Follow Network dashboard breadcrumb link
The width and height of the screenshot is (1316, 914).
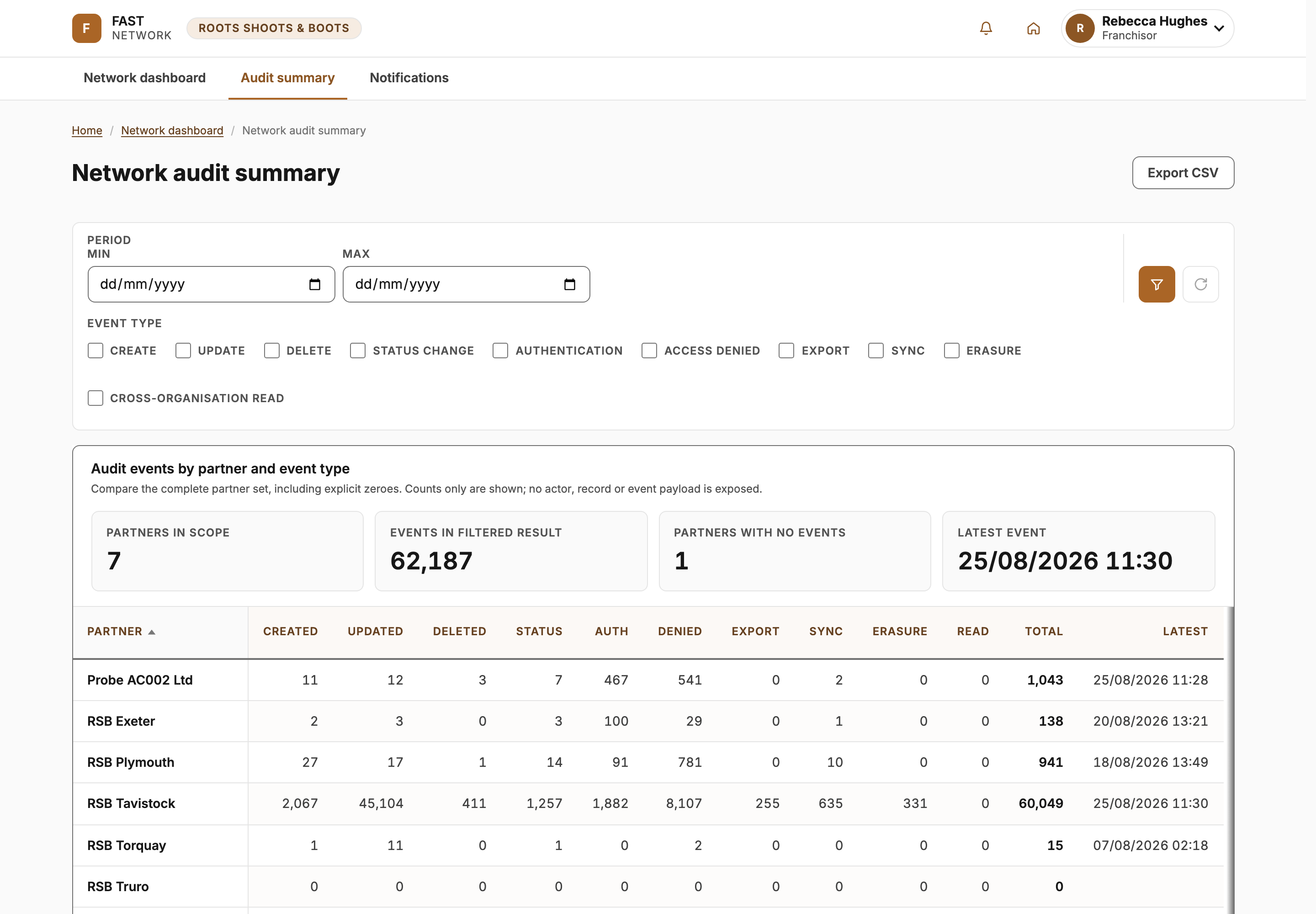(172, 131)
